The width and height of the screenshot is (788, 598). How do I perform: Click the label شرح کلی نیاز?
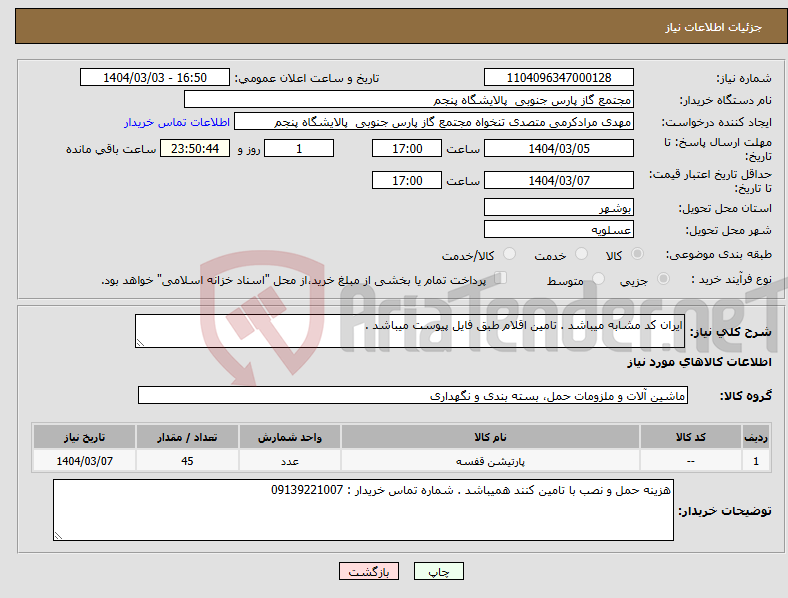(x=730, y=332)
